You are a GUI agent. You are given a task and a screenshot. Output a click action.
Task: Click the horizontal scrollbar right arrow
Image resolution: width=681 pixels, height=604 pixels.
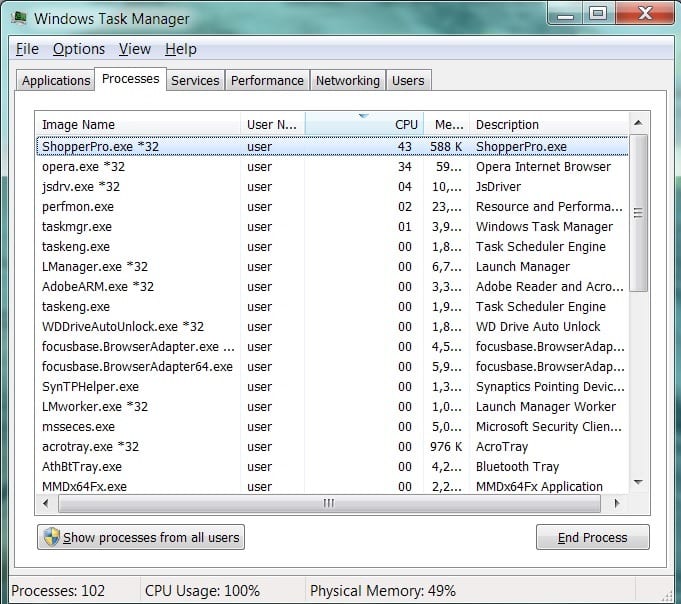[x=617, y=504]
